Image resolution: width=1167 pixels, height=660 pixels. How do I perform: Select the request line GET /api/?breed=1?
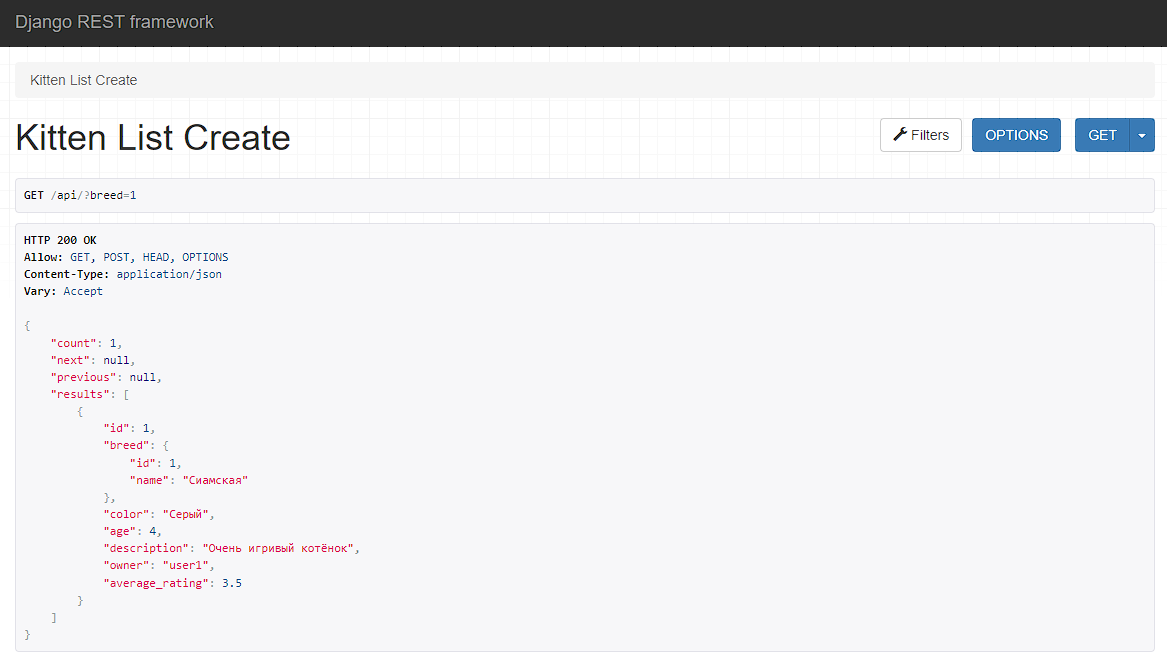click(x=80, y=196)
